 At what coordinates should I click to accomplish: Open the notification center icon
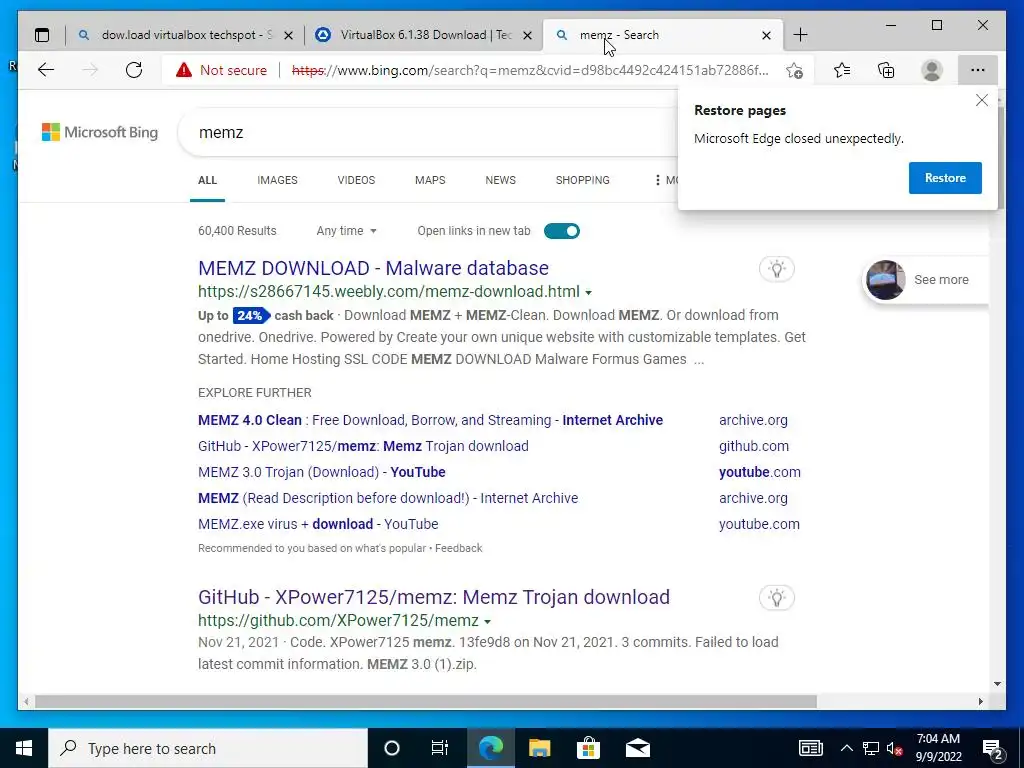(x=992, y=749)
